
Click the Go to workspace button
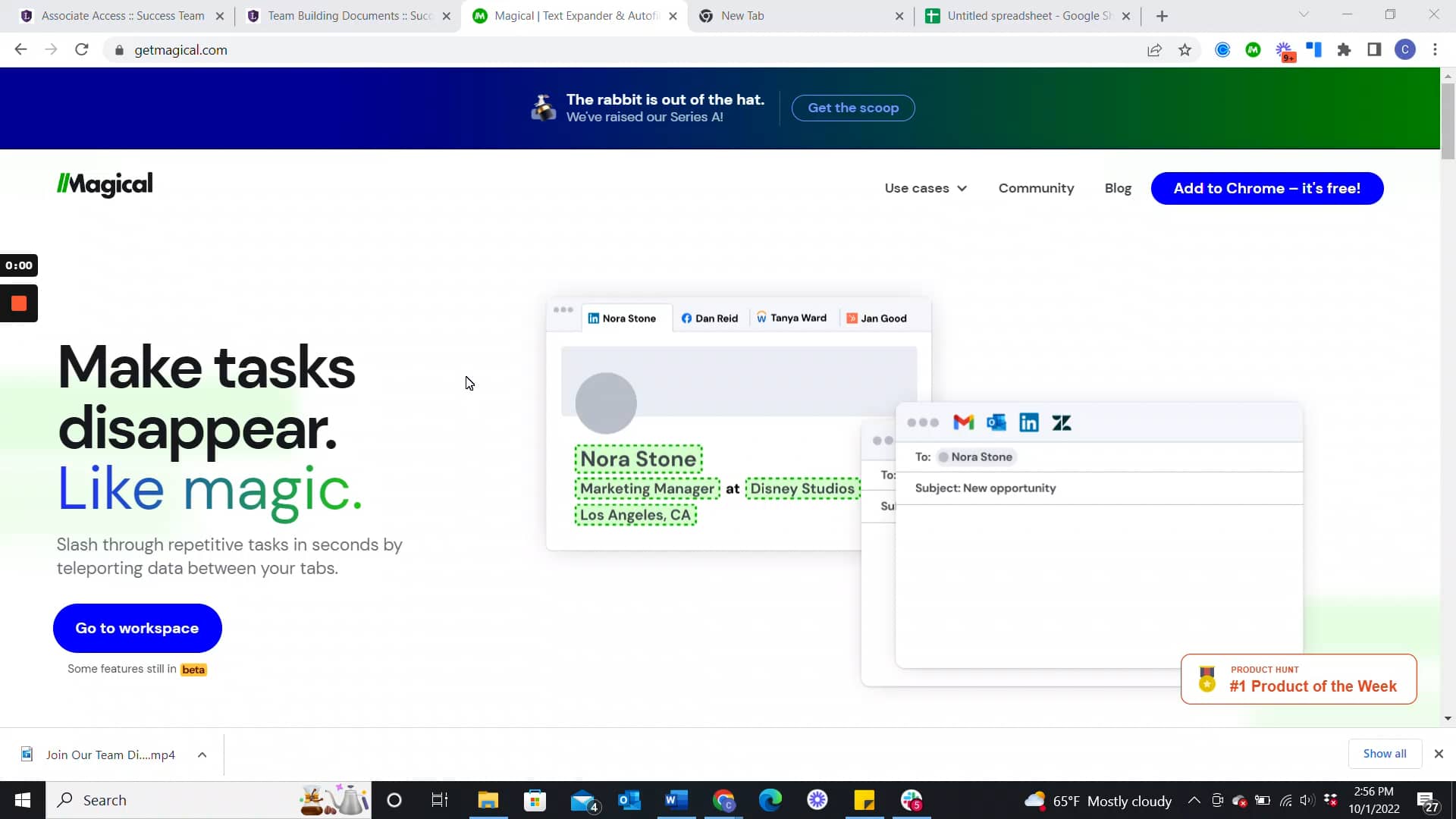137,628
